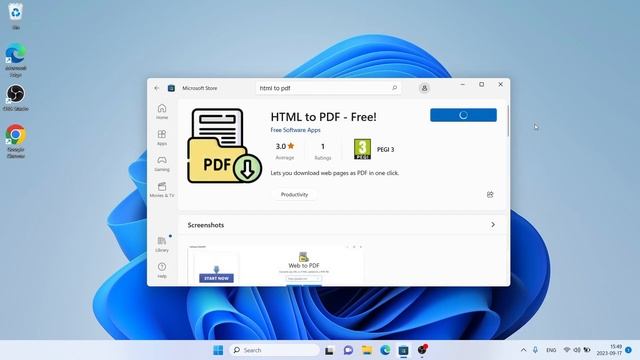The height and width of the screenshot is (360, 640).
Task: Open the notification badge icon
Action: point(629,350)
